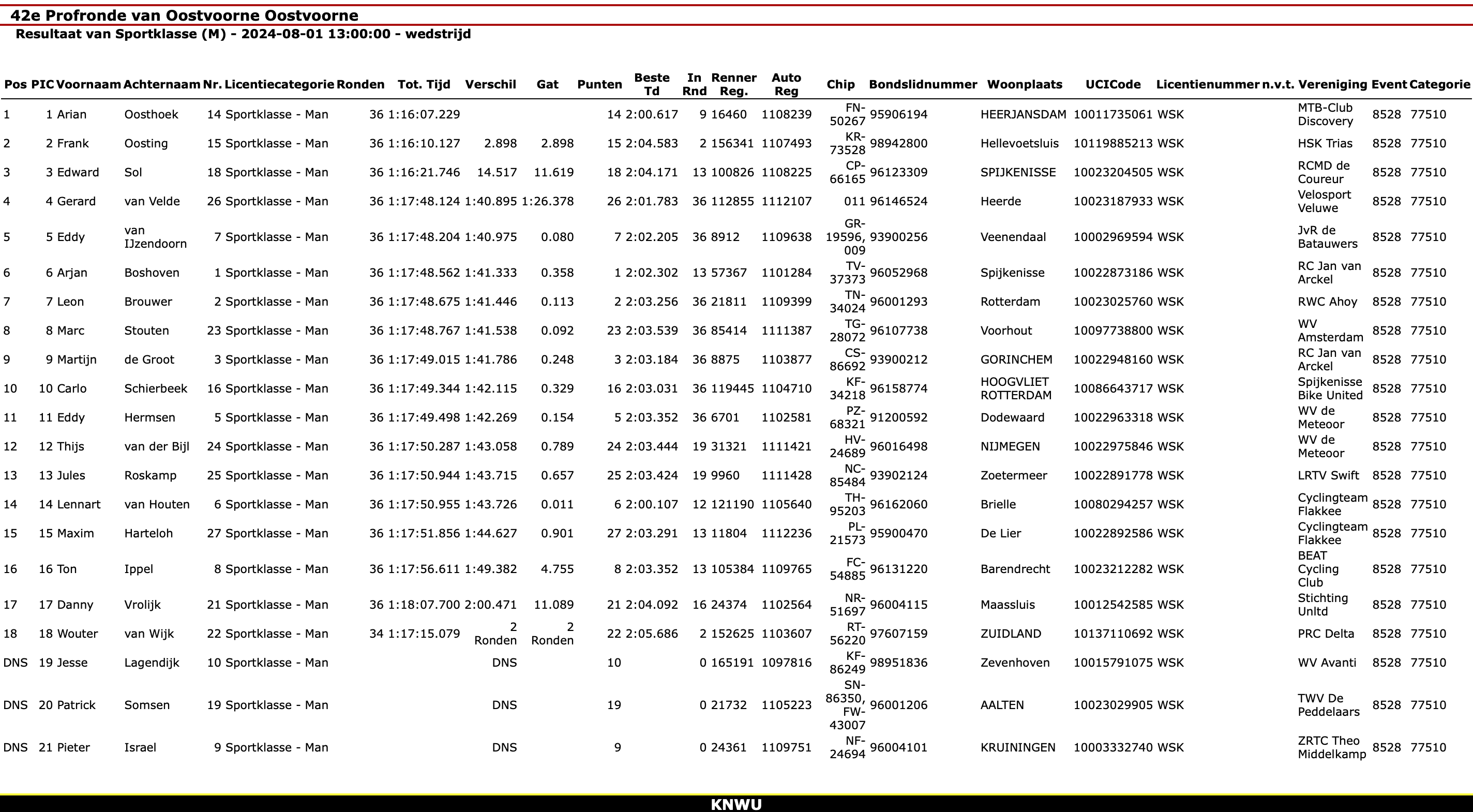Click surname 'Lagendijk' in DNS row

(x=152, y=663)
